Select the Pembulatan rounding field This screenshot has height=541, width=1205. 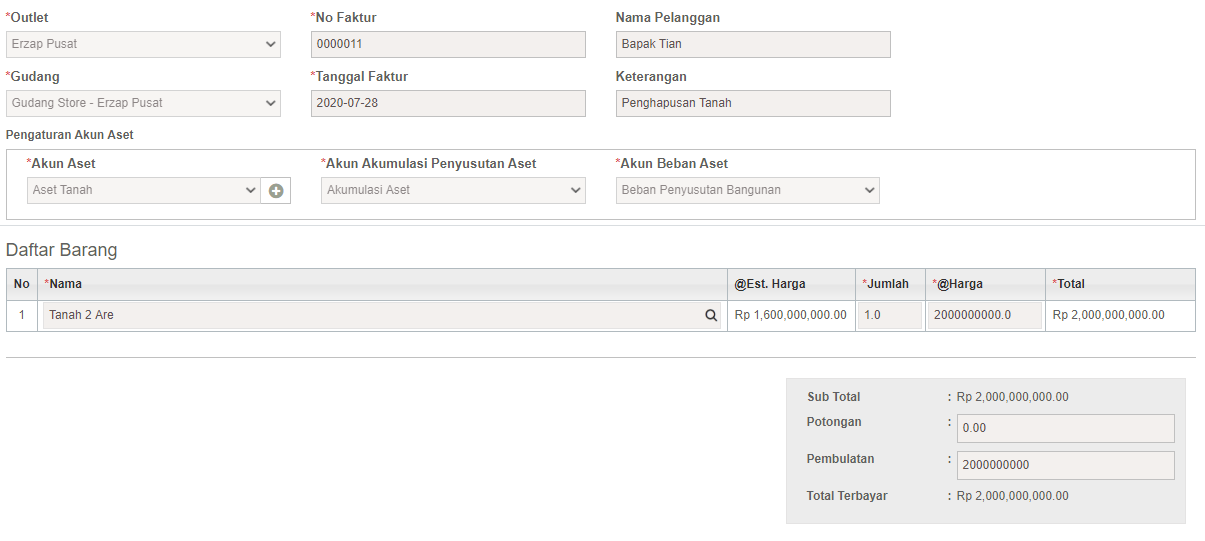click(x=1066, y=465)
